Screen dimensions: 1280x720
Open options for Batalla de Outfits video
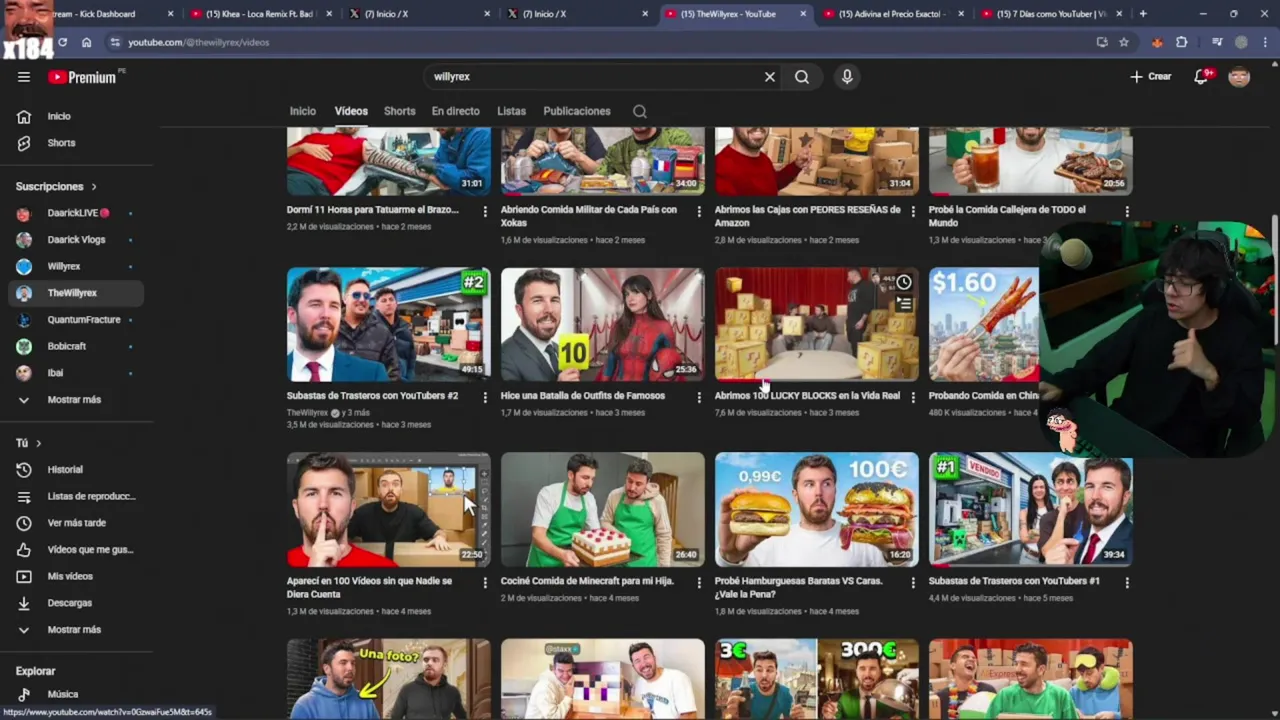(699, 397)
